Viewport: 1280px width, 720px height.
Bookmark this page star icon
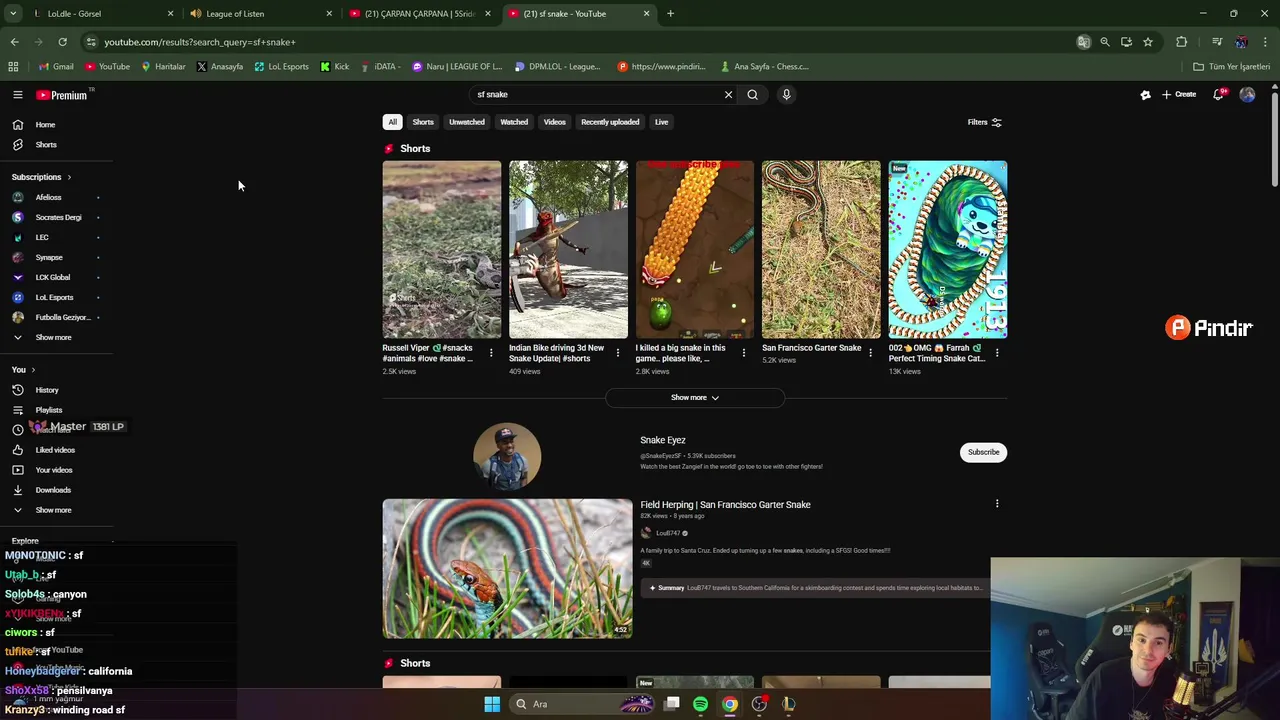(x=1148, y=42)
